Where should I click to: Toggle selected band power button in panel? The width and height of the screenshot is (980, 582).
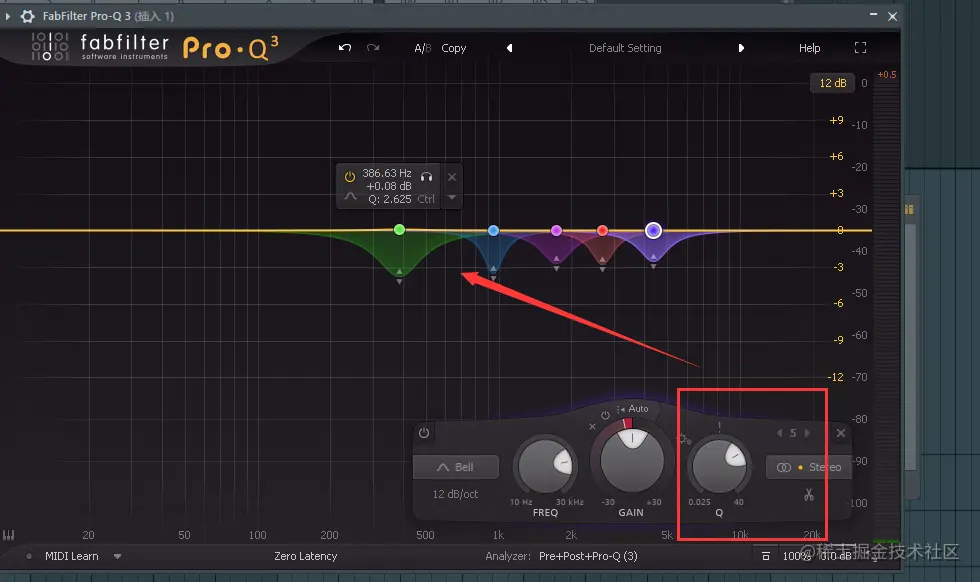(x=424, y=433)
